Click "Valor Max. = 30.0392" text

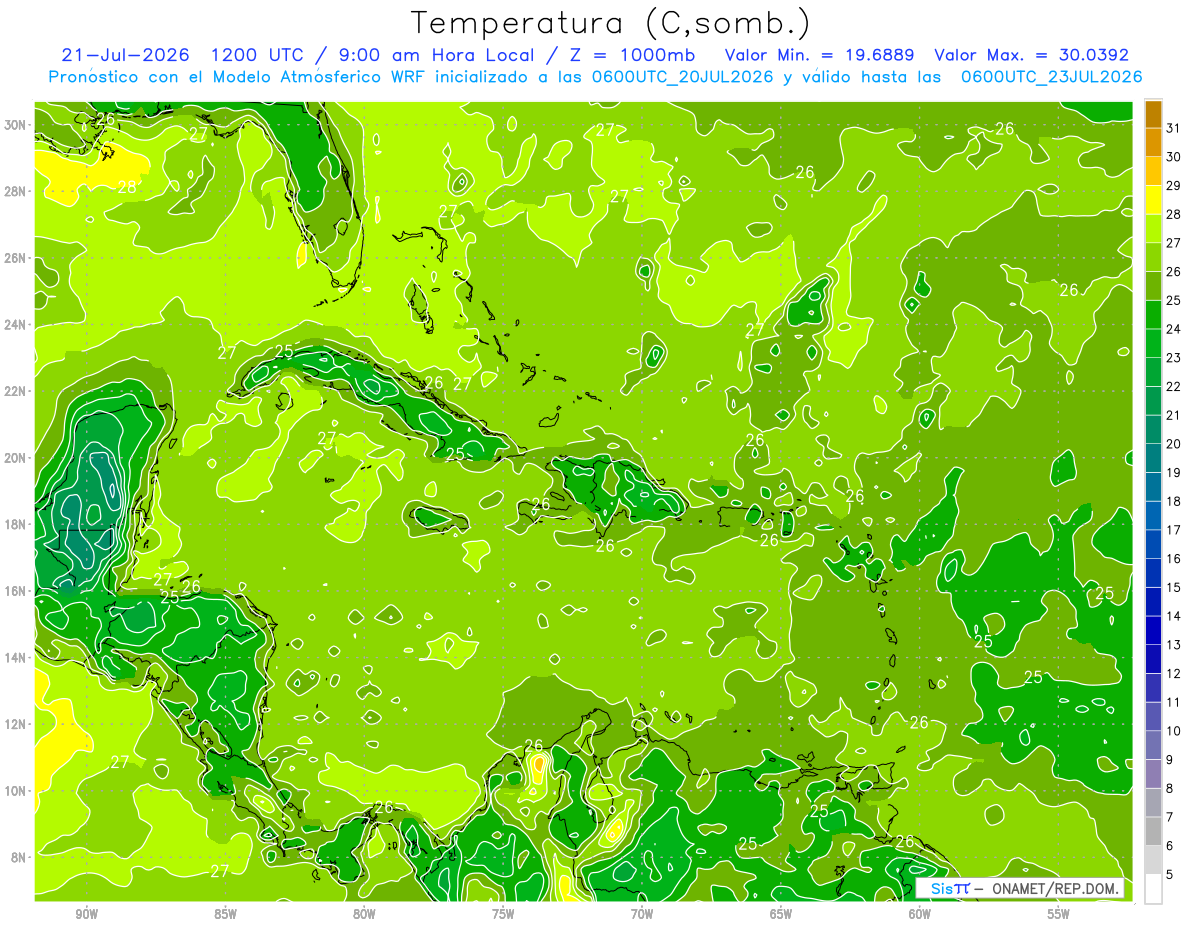click(1032, 55)
